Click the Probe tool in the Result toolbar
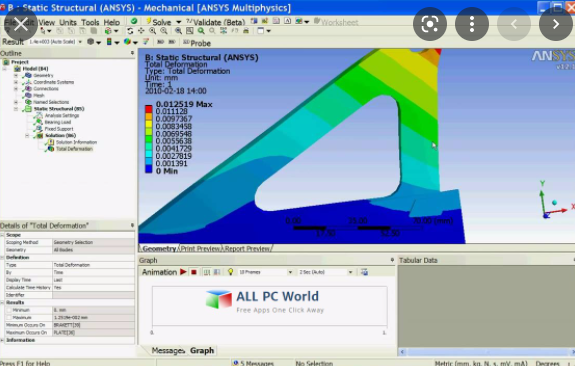Viewport: 575px width, 366px height. point(197,43)
